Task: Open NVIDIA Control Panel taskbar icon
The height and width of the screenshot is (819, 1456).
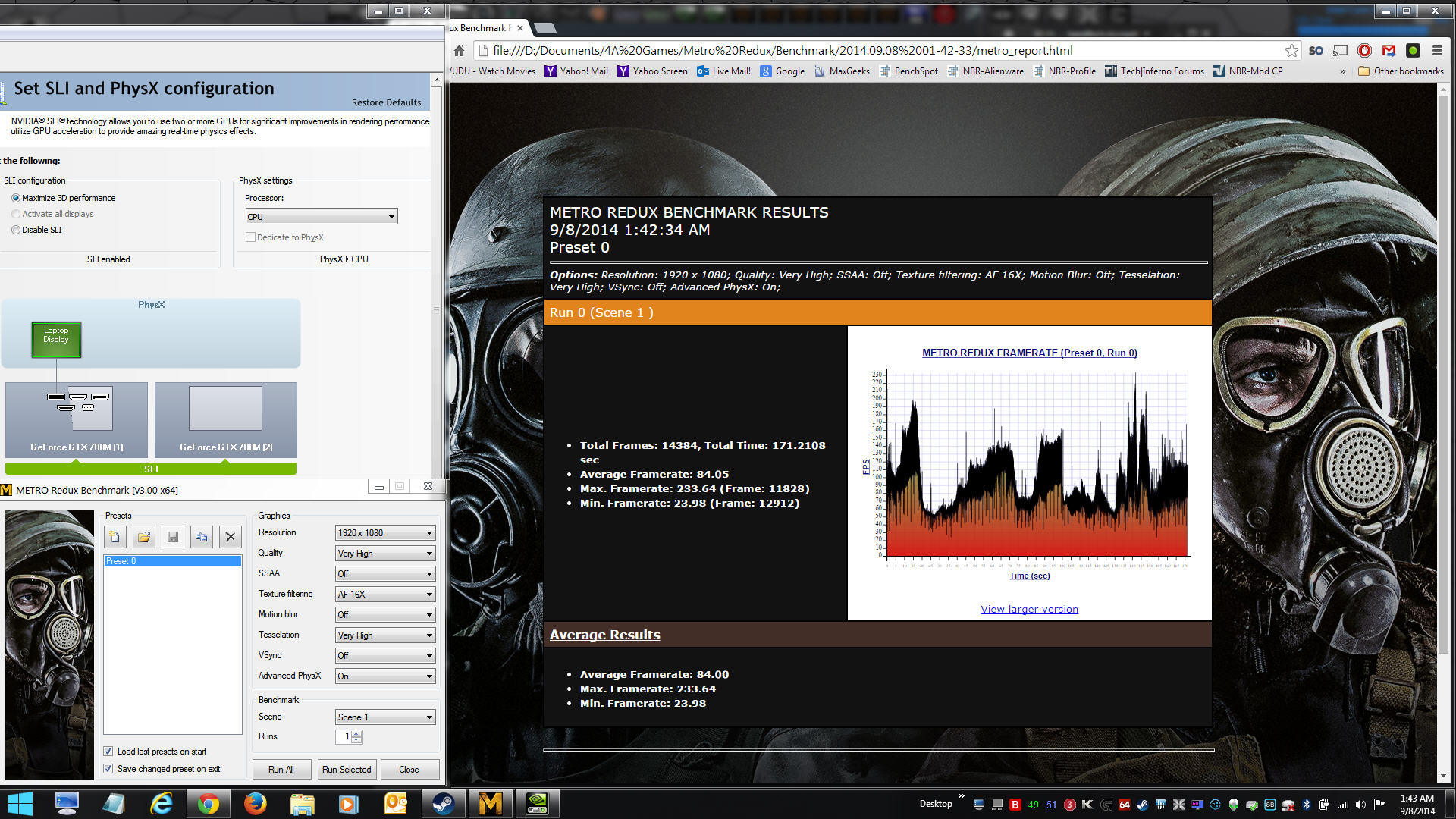Action: coord(537,803)
